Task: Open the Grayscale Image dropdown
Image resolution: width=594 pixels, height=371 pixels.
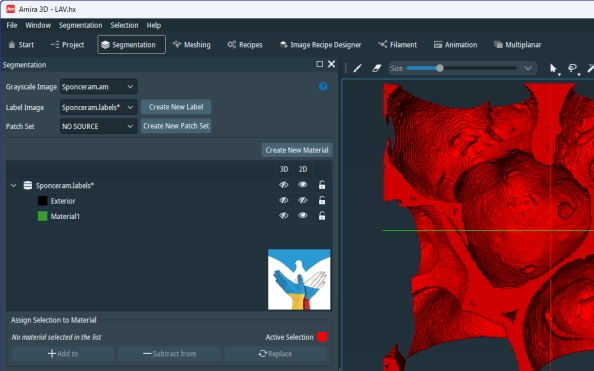Action: (x=98, y=87)
